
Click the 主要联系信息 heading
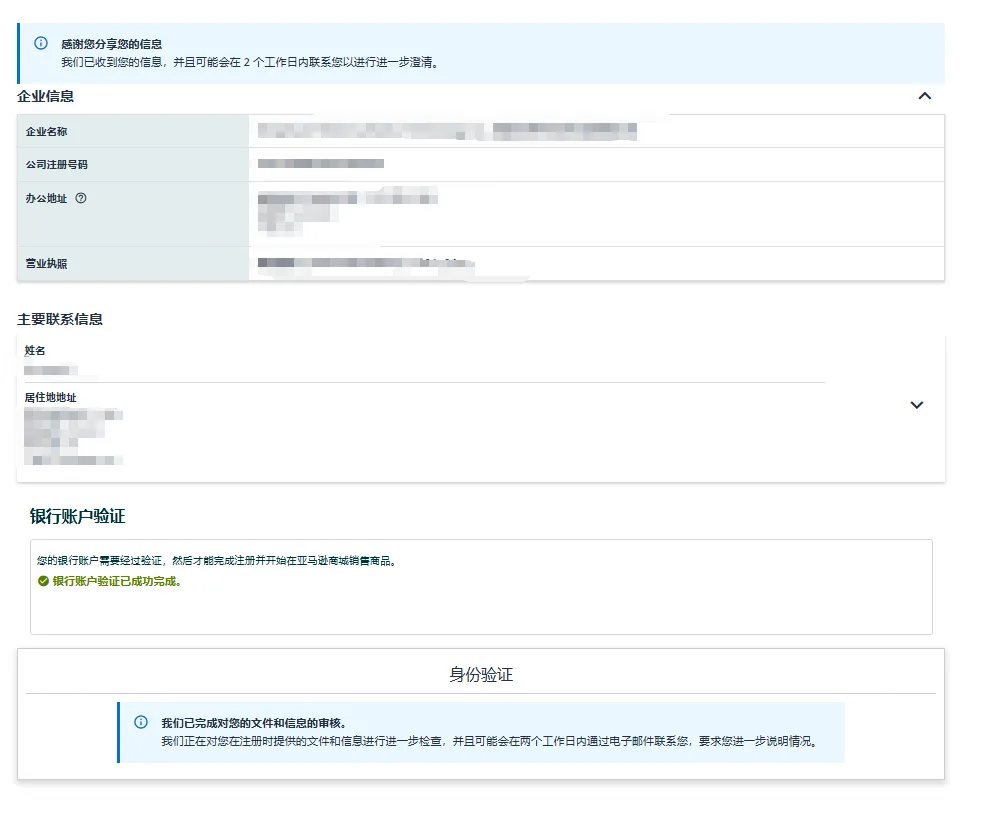pos(59,318)
